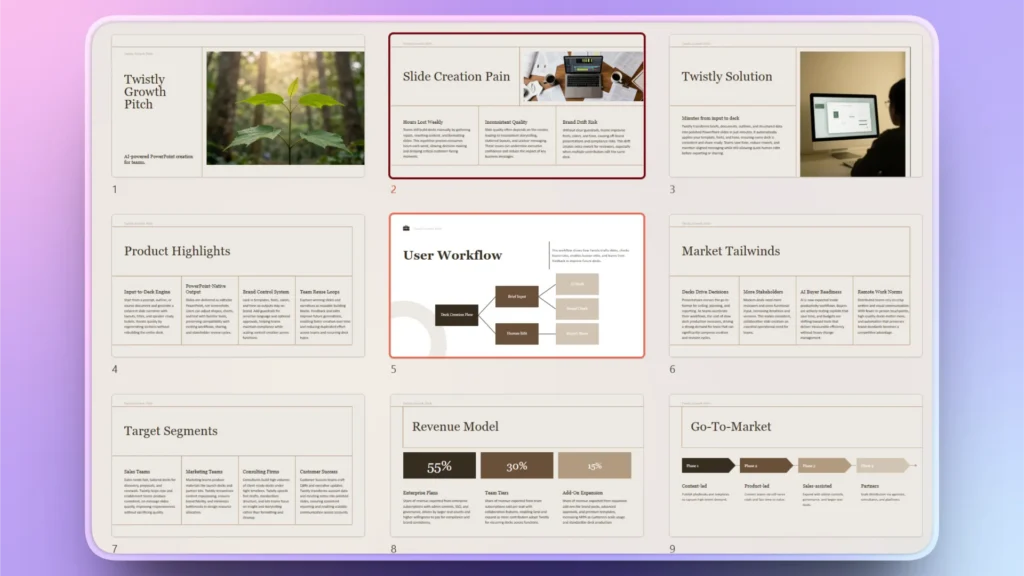Screen dimensions: 1024x576
Task: Click the 15% block on Revenue Model slide
Action: [594, 466]
